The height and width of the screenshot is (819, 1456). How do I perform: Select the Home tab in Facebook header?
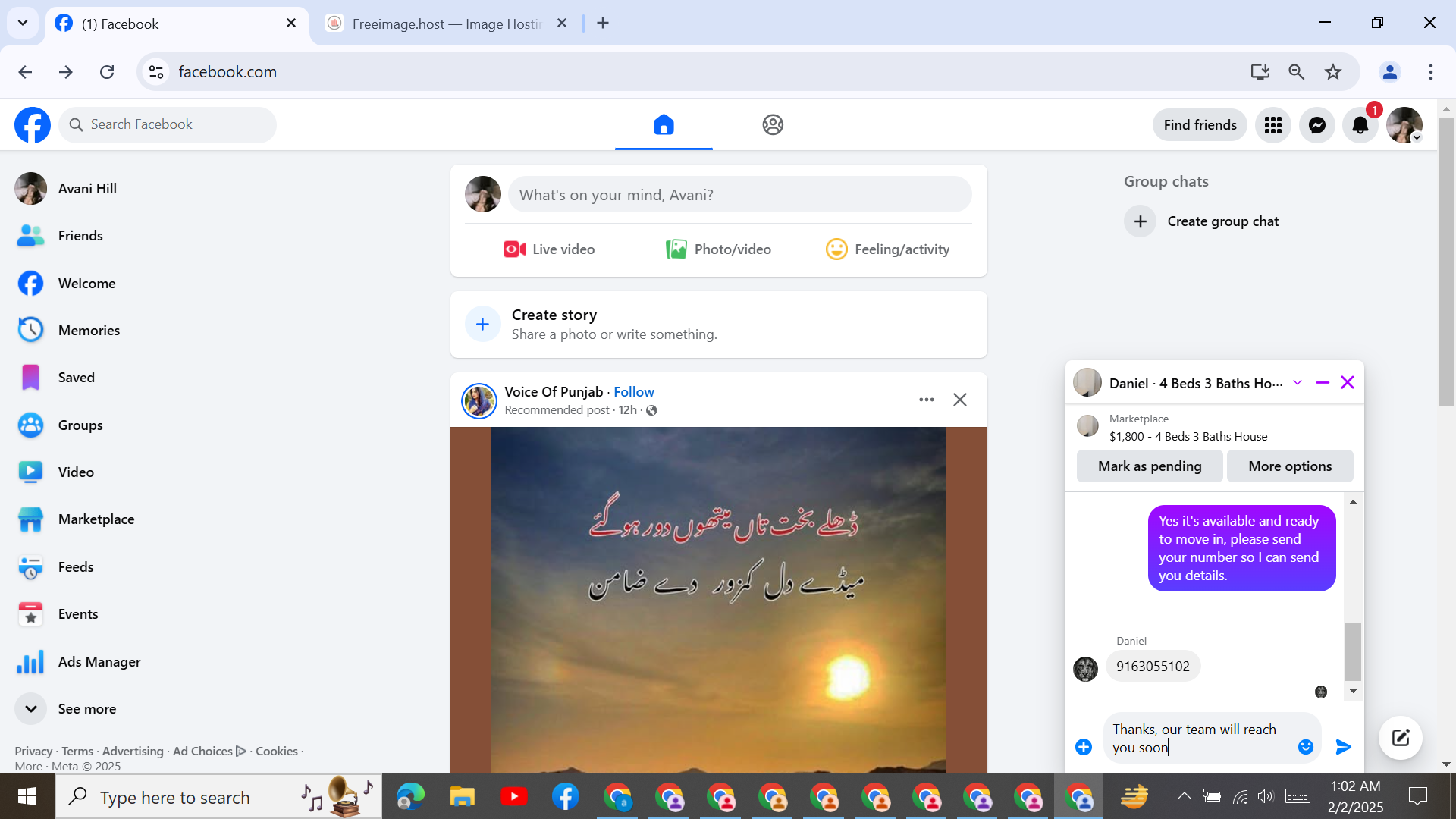pyautogui.click(x=664, y=125)
